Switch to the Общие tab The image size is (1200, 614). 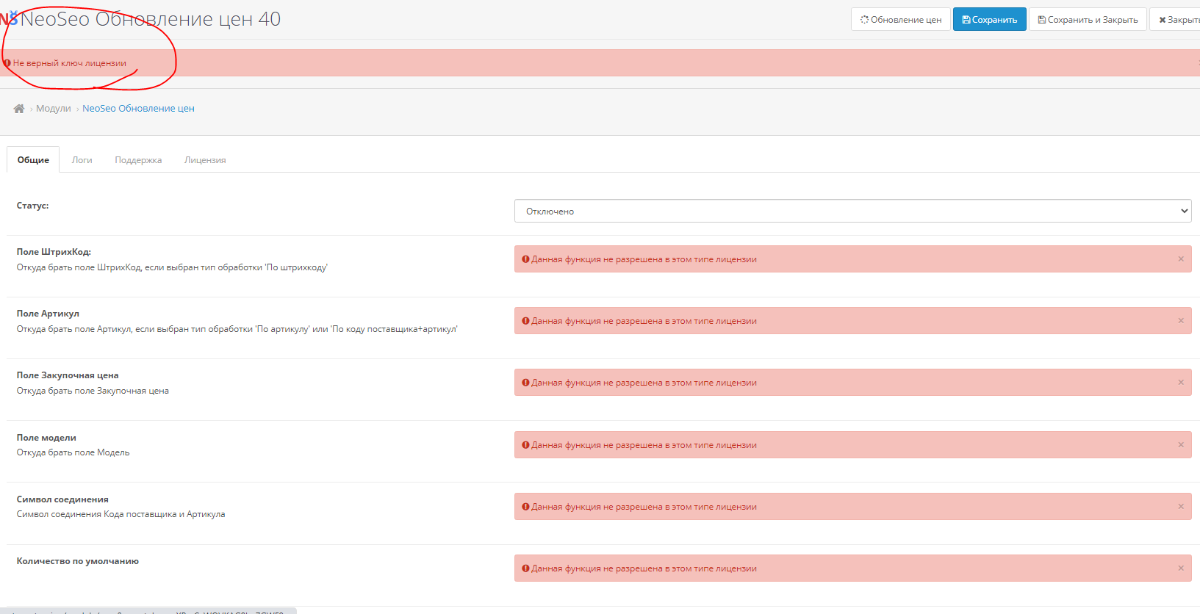tap(33, 160)
